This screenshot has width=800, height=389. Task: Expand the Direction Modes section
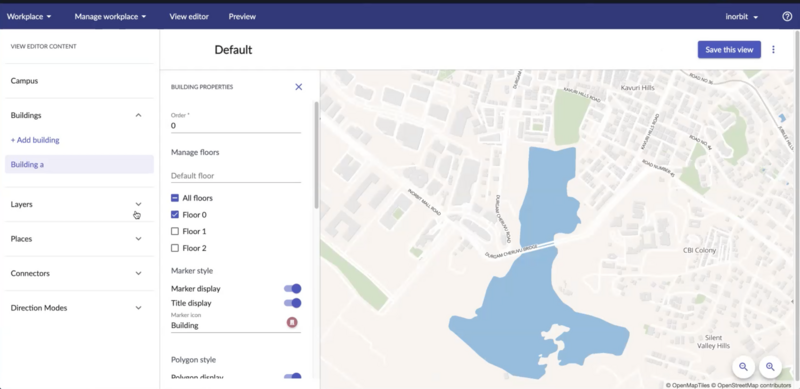pos(138,308)
